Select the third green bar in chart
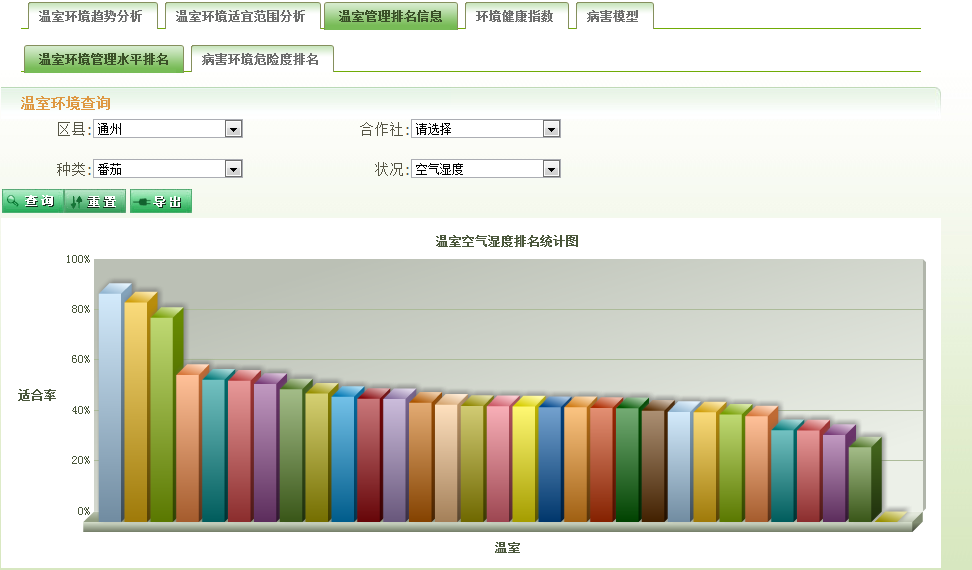This screenshot has height=570, width=972. (x=161, y=420)
